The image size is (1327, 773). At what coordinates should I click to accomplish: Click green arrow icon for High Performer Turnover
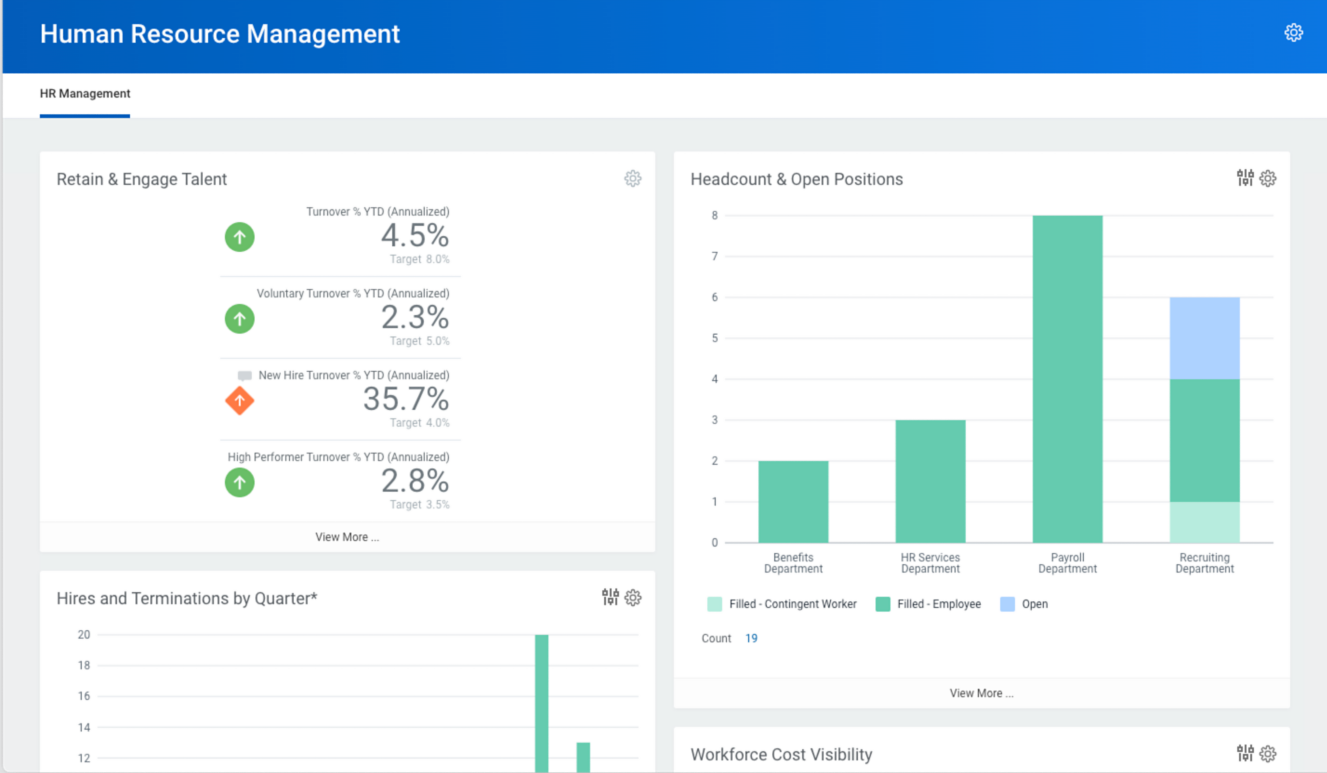point(239,483)
